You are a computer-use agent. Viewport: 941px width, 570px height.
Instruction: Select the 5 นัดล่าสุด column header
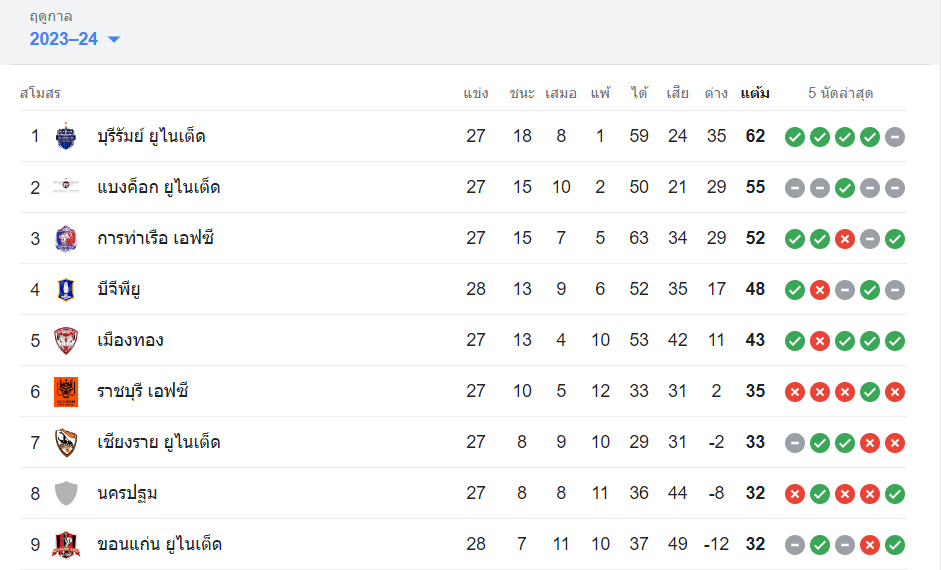point(841,93)
